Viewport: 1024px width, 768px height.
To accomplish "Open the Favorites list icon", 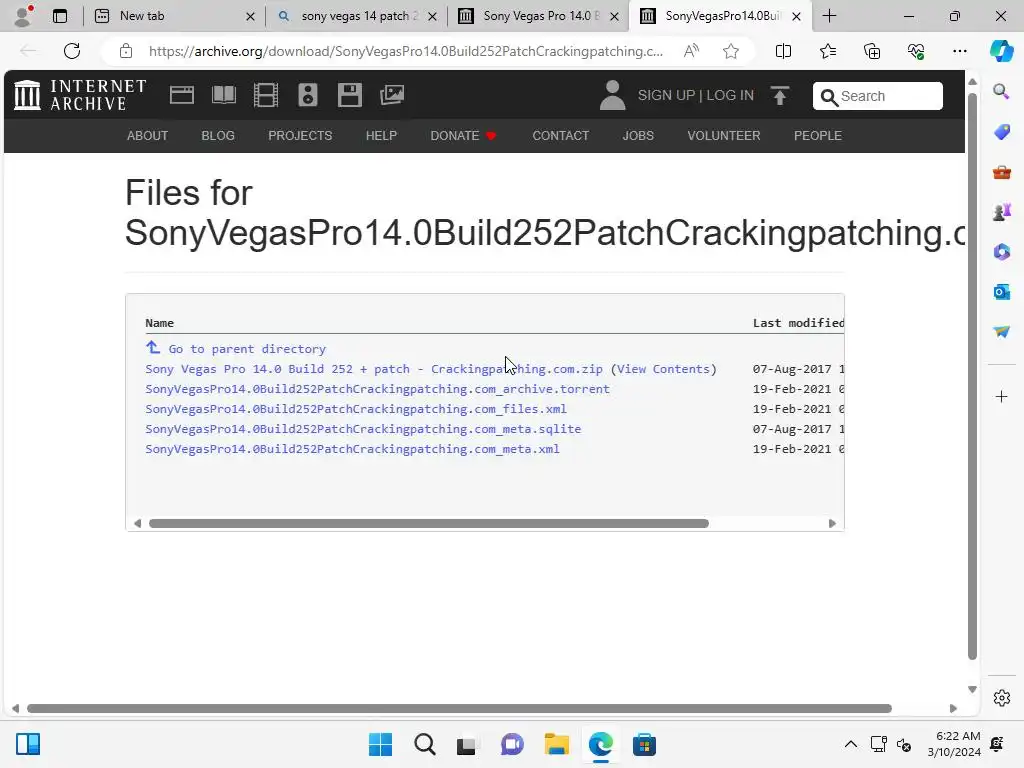I will pyautogui.click(x=827, y=51).
